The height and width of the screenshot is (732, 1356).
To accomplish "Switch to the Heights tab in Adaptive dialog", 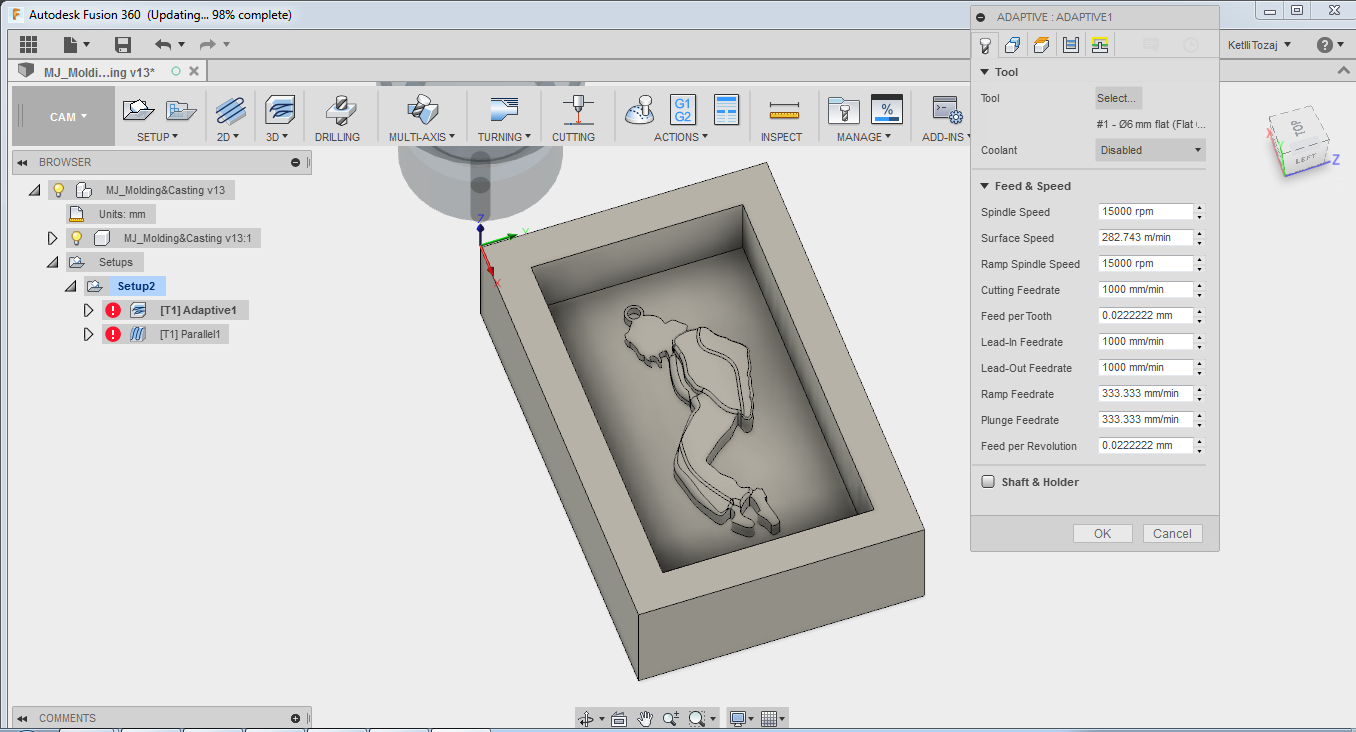I will tap(1041, 44).
